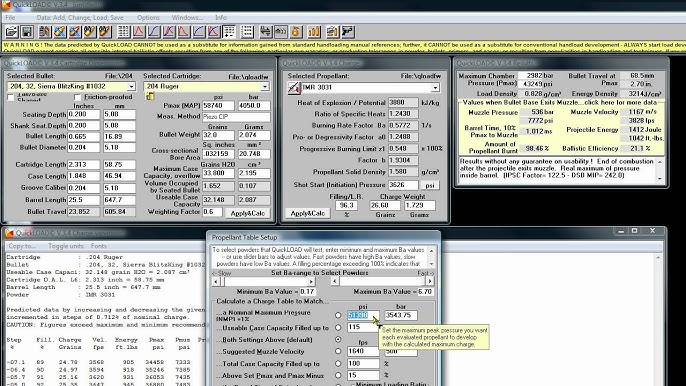Select Nominal Maximum Pressure radio button
The image size is (686, 386).
338,315
